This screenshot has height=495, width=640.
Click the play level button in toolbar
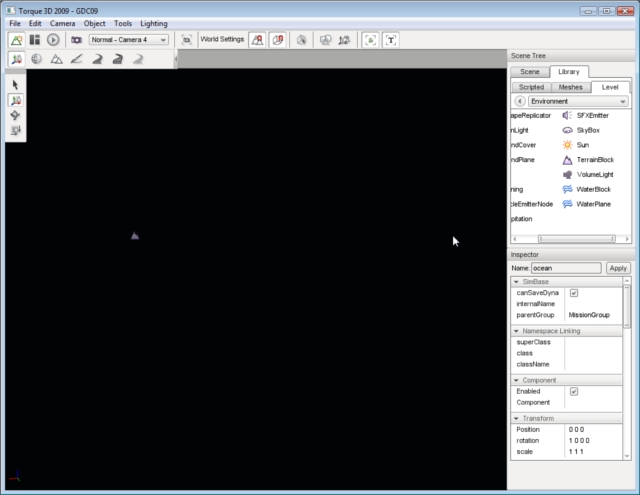53,40
